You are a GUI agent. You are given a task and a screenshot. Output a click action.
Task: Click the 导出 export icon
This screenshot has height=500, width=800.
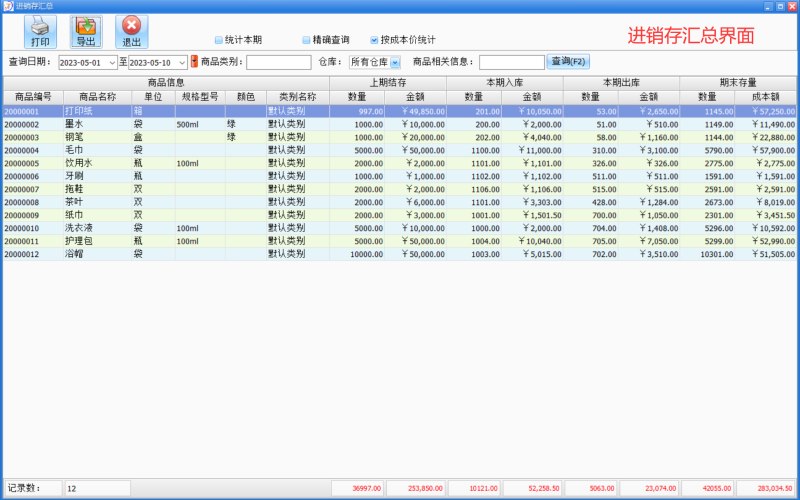tap(86, 32)
